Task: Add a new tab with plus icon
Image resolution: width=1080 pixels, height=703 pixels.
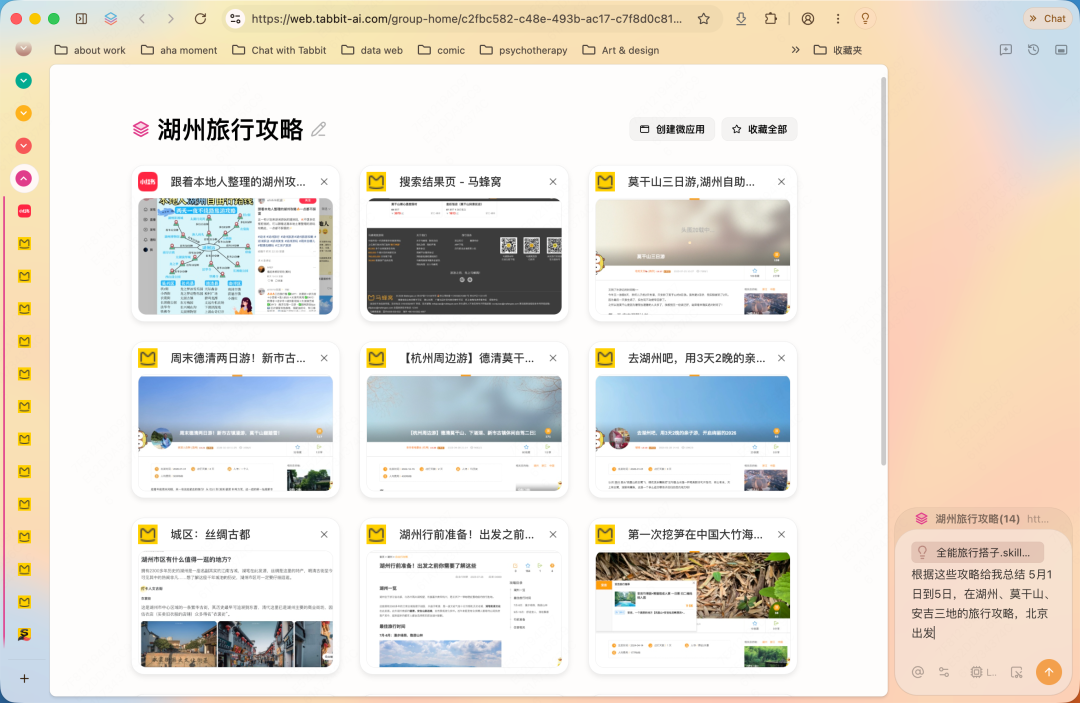Action: point(24,678)
